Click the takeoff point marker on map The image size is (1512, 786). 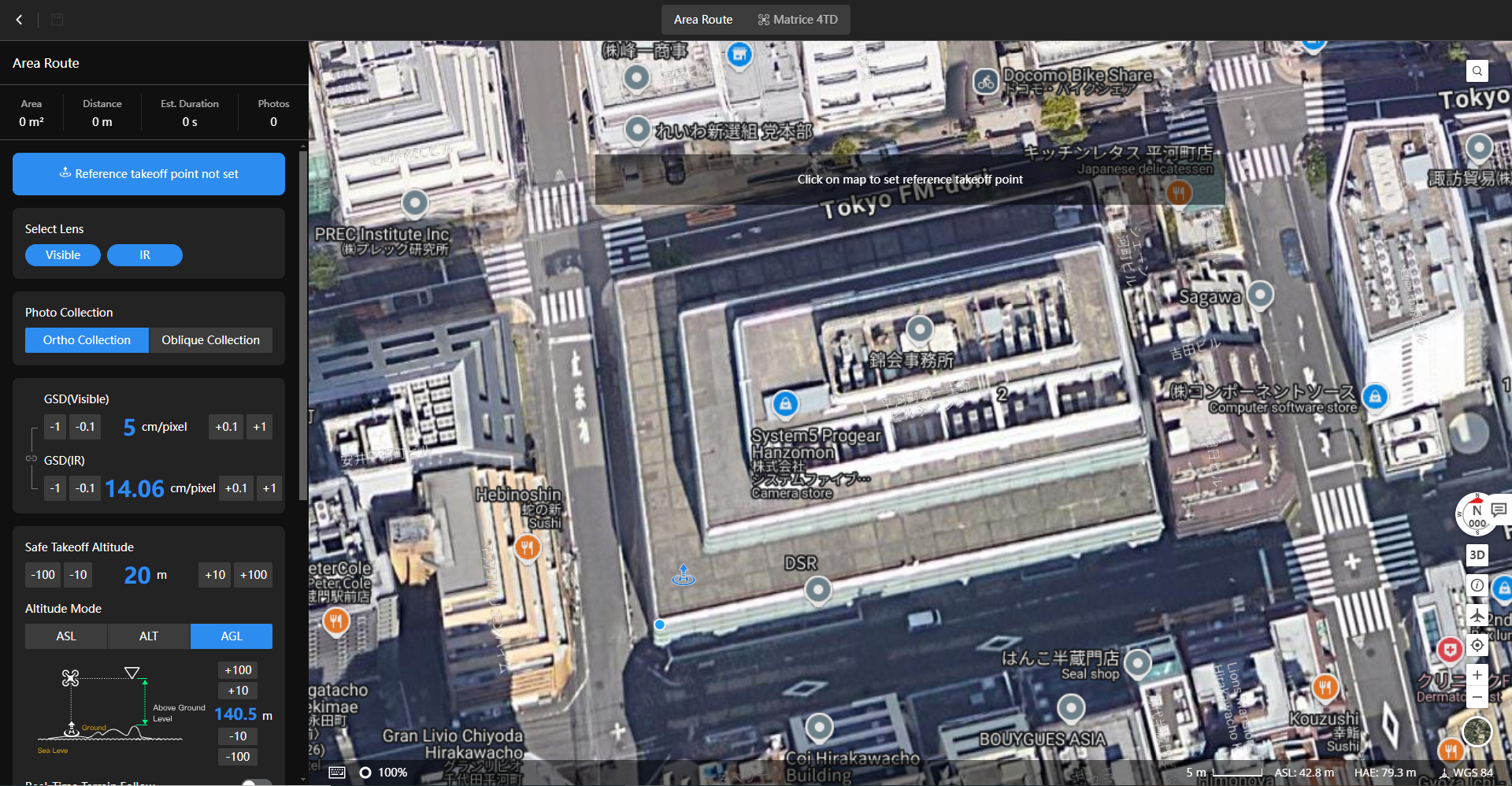click(684, 575)
